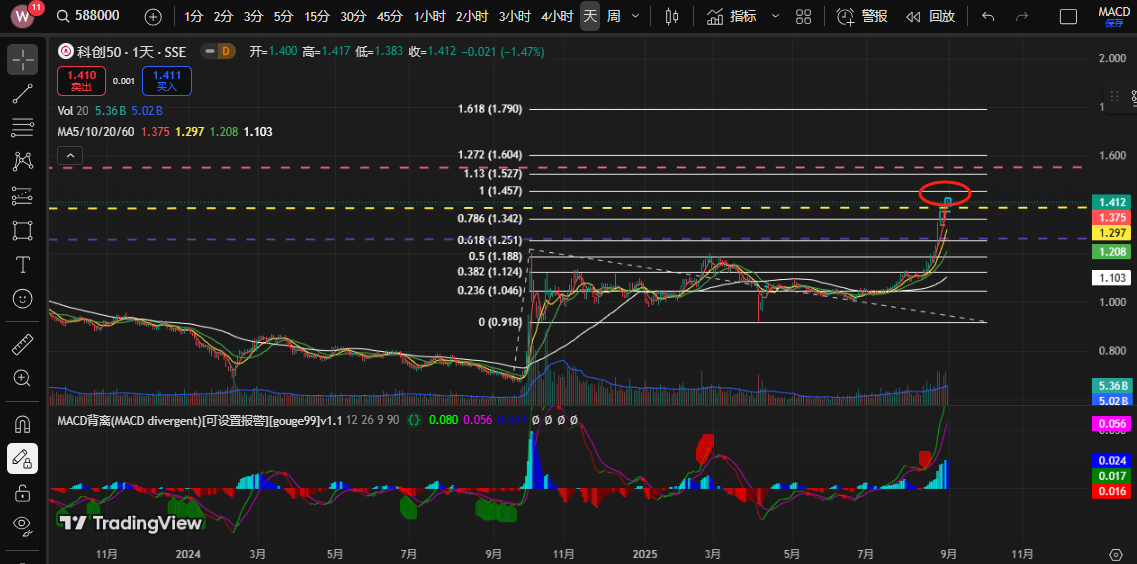Select the ruler measure tool
Viewport: 1137px width, 564px height.
click(x=23, y=345)
